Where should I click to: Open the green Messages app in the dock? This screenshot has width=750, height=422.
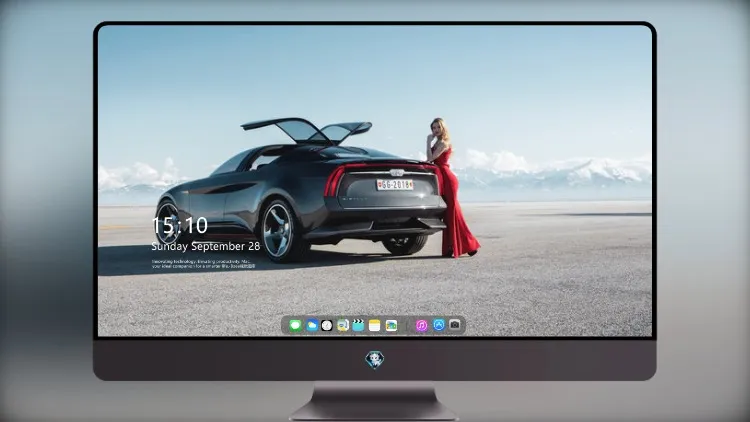295,326
